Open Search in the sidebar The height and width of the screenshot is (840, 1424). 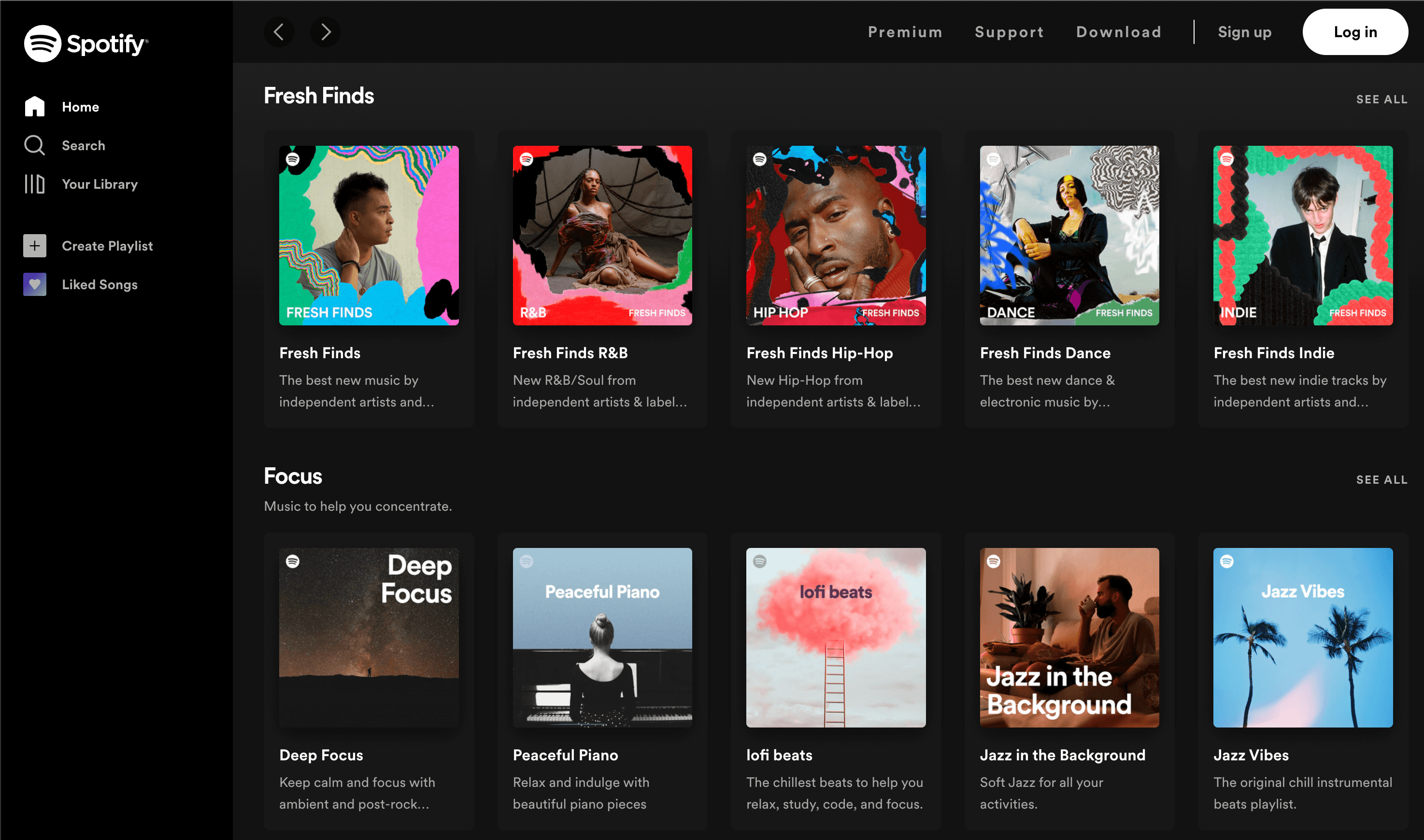click(83, 145)
